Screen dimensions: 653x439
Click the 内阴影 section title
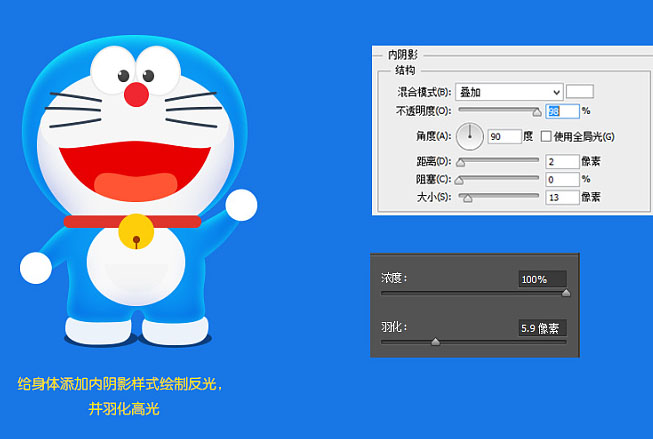pyautogui.click(x=402, y=55)
